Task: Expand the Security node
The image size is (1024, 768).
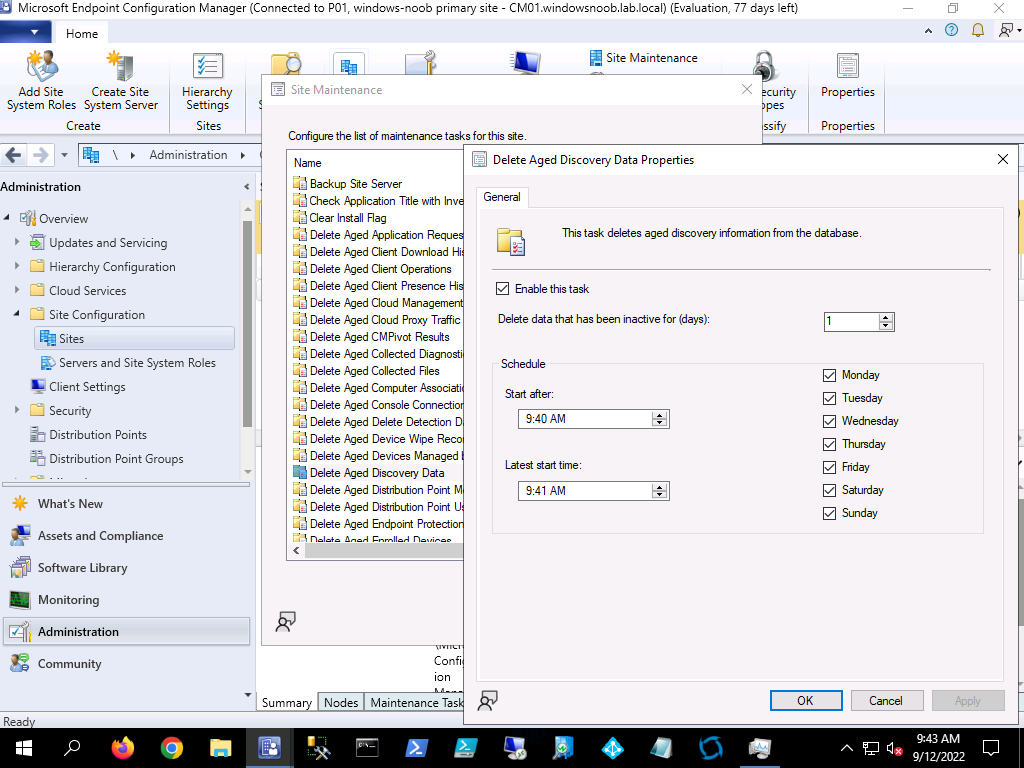Action: (x=17, y=410)
